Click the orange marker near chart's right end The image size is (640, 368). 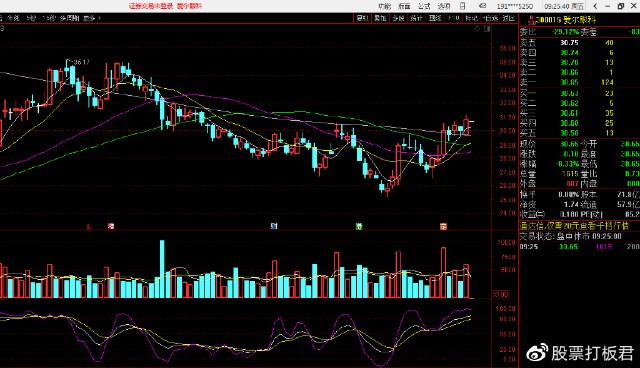coord(443,226)
